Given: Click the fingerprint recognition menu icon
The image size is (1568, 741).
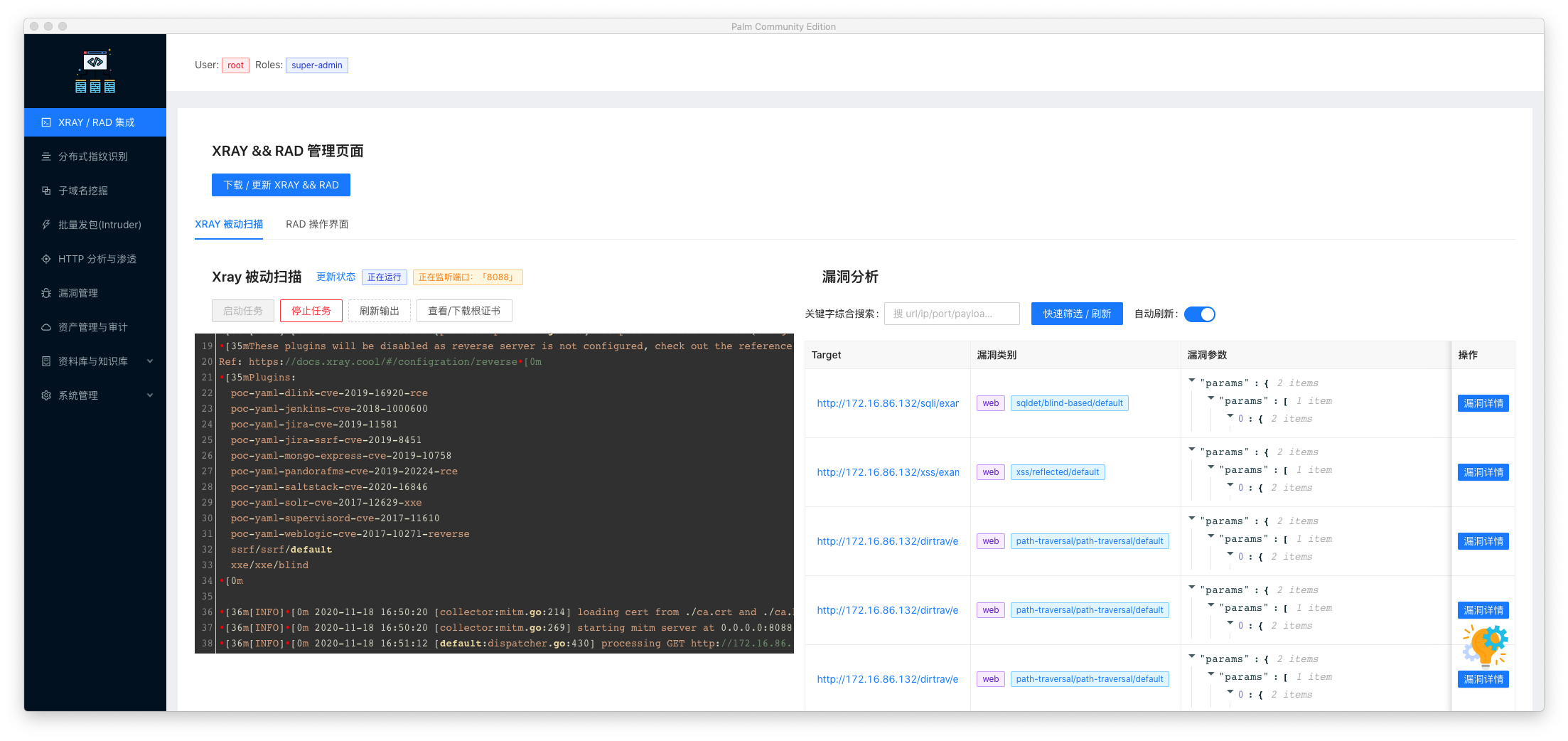Looking at the screenshot, I should click(46, 156).
